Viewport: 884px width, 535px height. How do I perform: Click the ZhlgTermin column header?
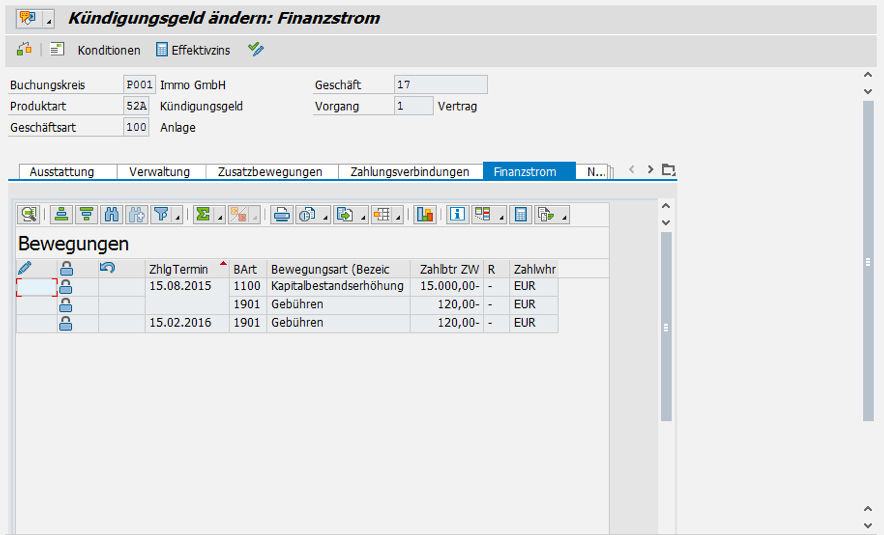pyautogui.click(x=178, y=269)
